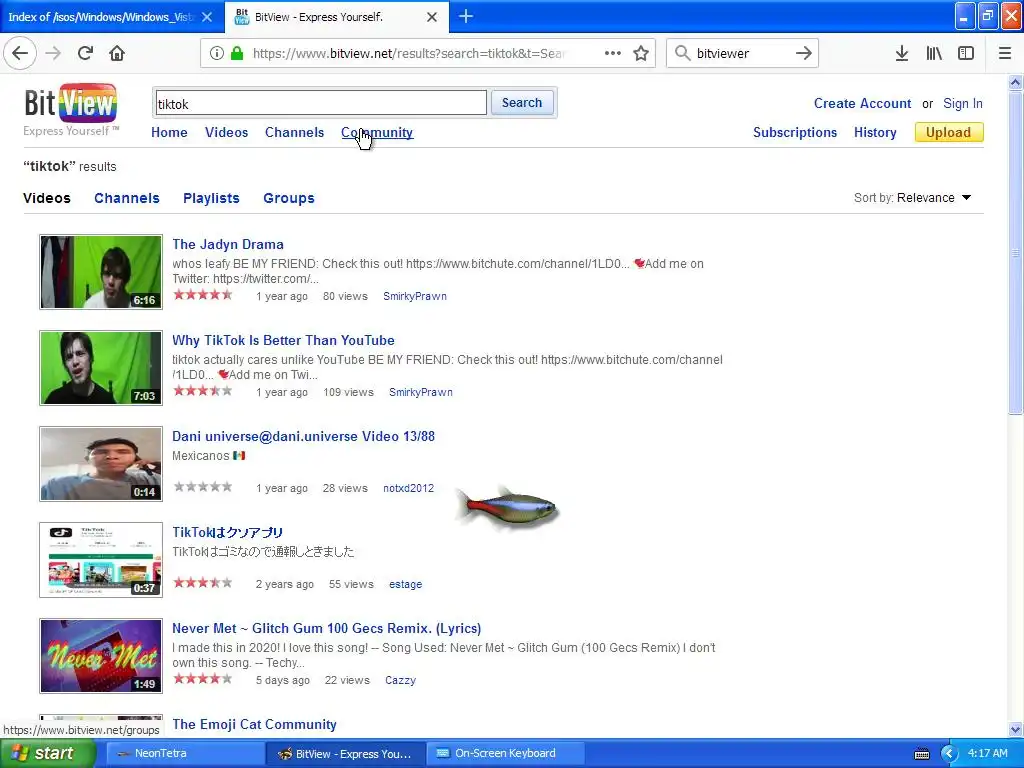The width and height of the screenshot is (1024, 768).
Task: Open the Home nav link
Action: [x=169, y=133]
